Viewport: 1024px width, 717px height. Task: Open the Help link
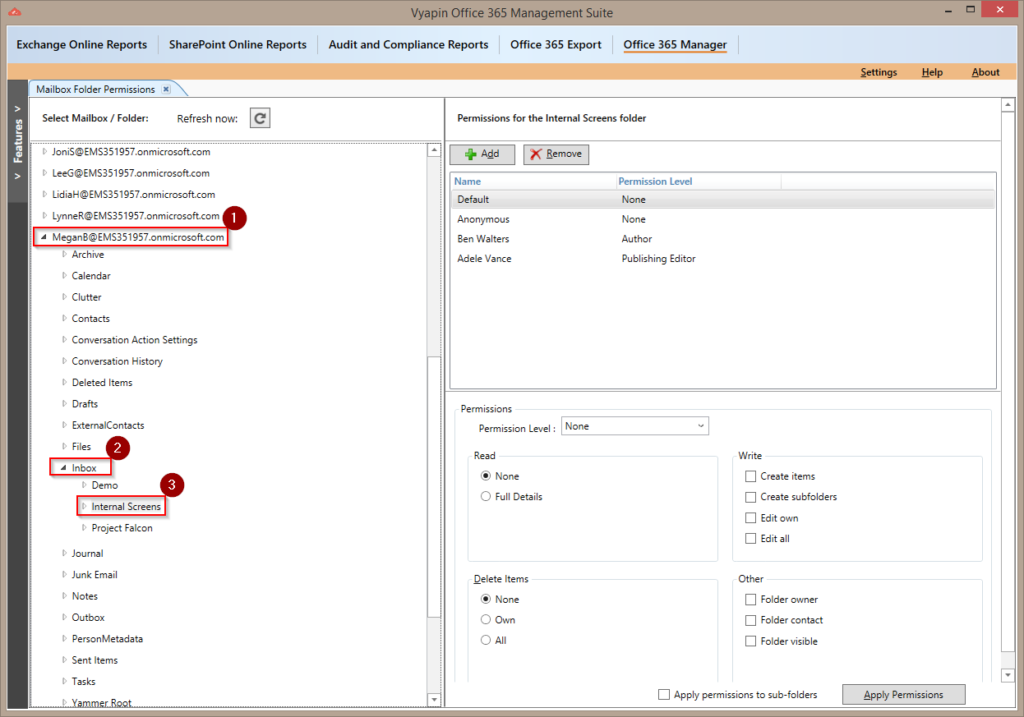coord(932,72)
